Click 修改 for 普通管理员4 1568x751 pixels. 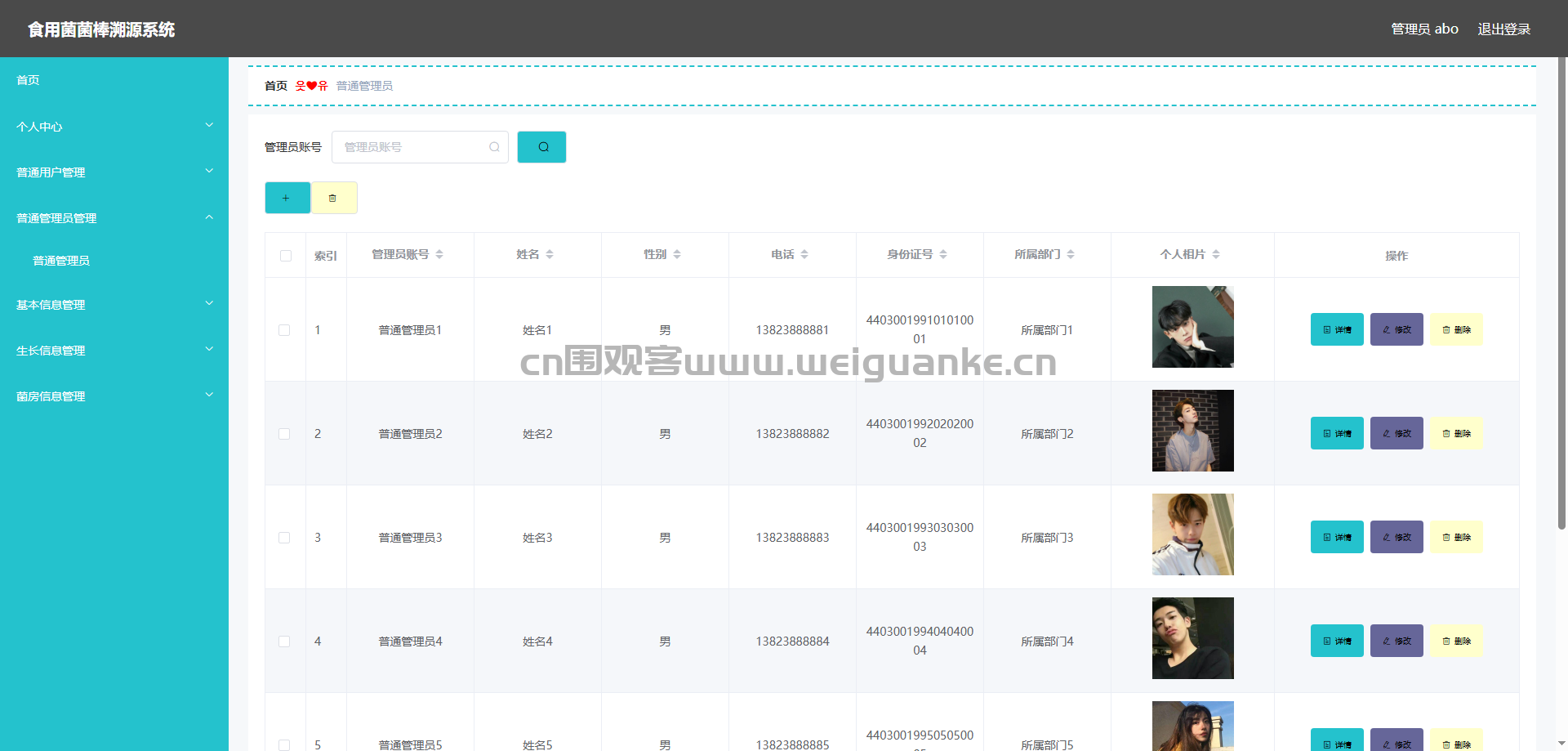coord(1396,641)
